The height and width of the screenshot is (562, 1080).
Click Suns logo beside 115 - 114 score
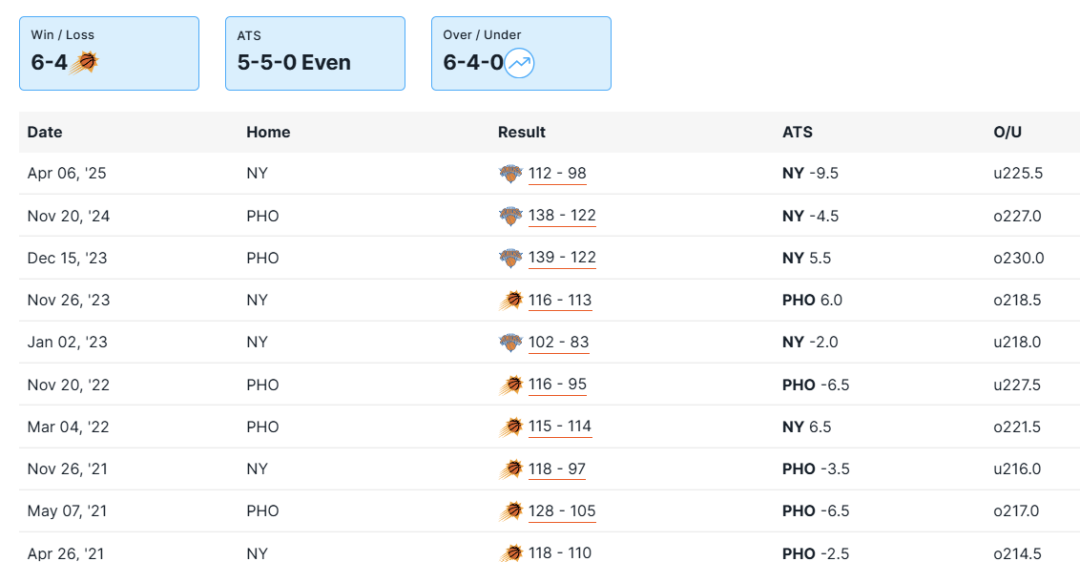[510, 427]
